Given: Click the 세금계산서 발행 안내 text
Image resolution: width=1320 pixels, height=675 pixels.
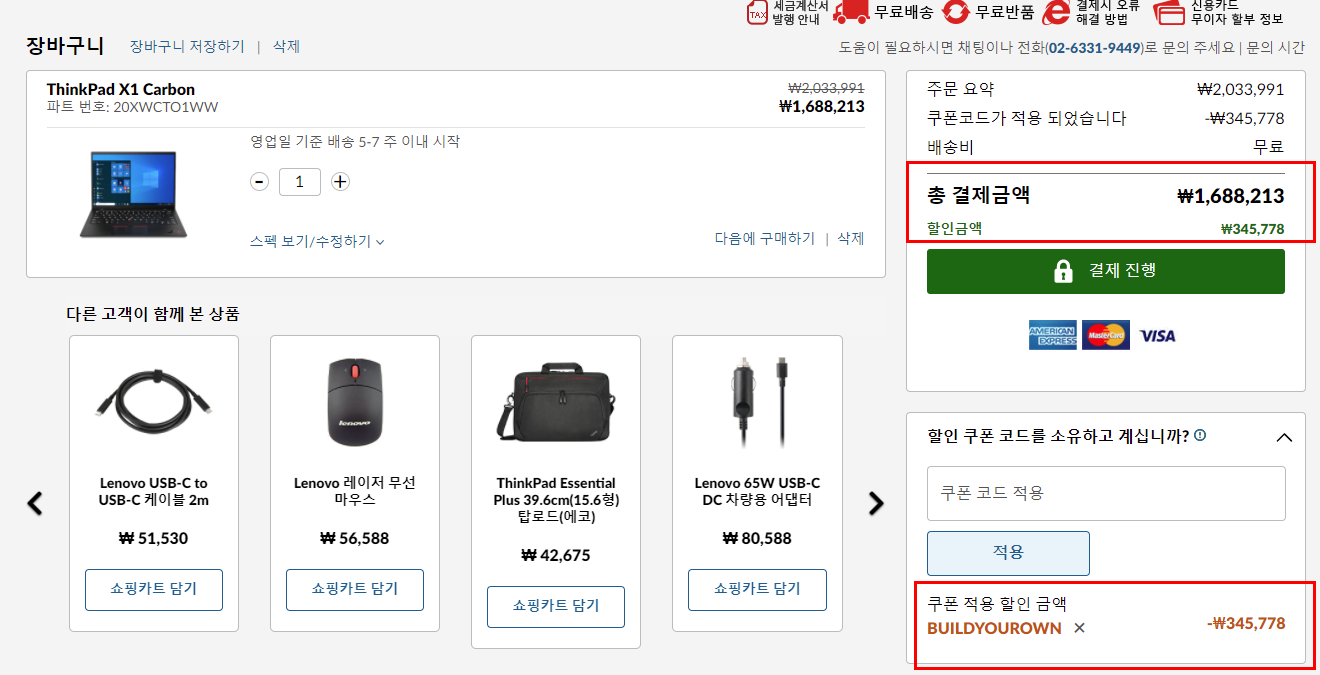Looking at the screenshot, I should [800, 13].
